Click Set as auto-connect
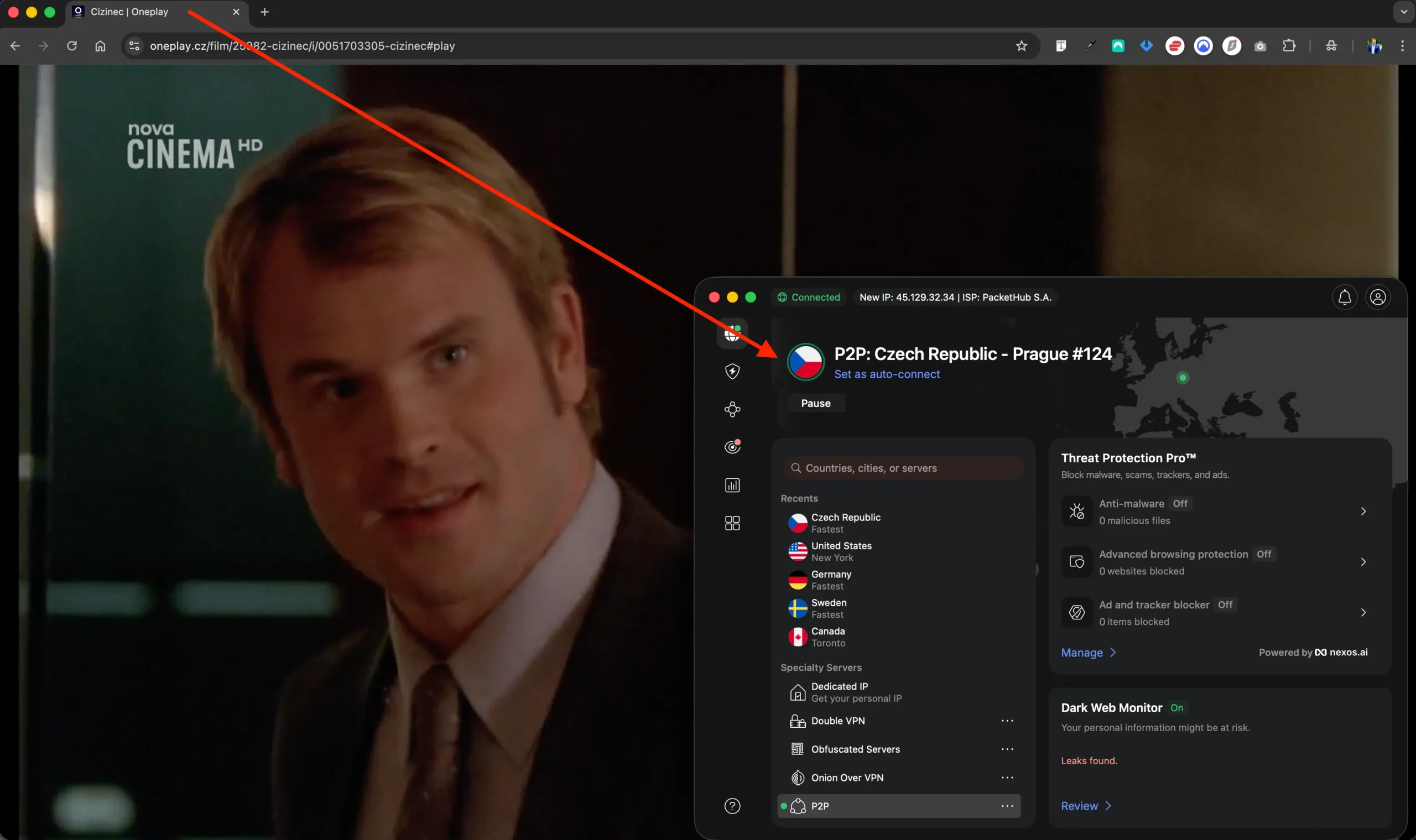The width and height of the screenshot is (1416, 840). click(887, 374)
